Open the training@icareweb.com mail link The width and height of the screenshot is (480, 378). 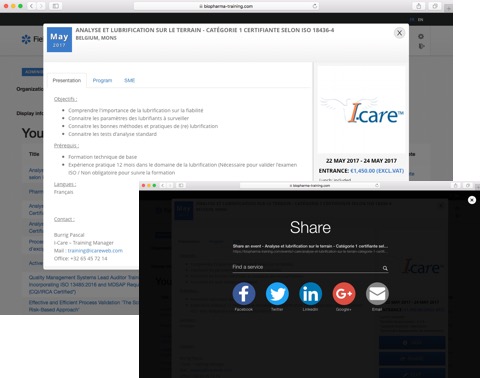point(95,251)
